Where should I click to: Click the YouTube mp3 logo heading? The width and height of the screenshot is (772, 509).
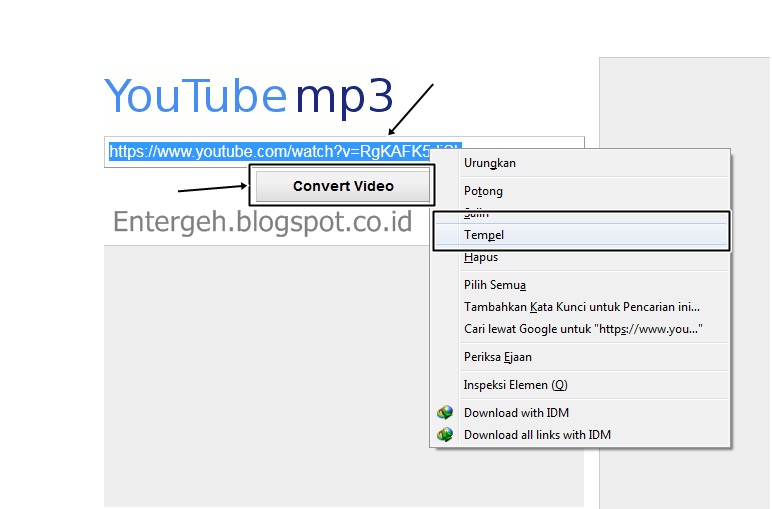coord(249,96)
